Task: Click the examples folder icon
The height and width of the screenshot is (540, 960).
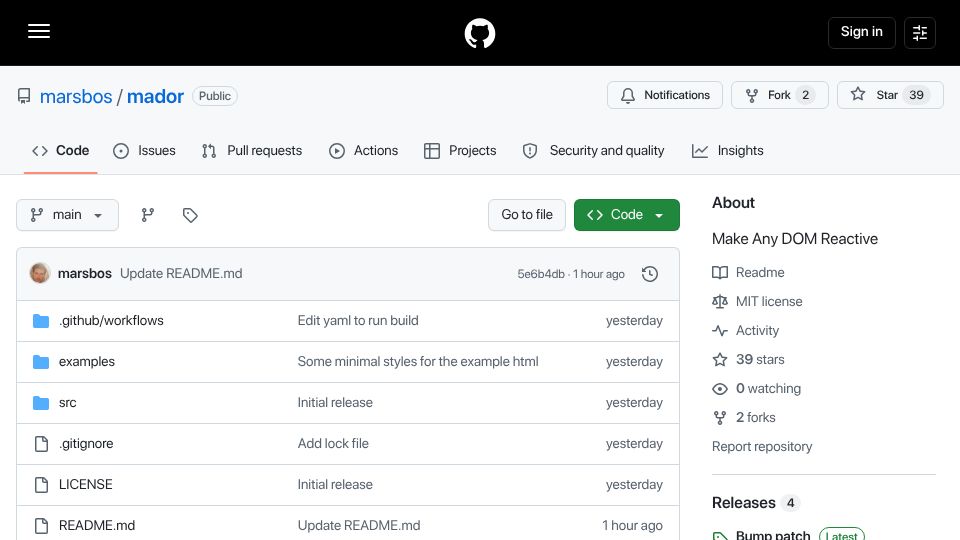Action: [x=41, y=362]
